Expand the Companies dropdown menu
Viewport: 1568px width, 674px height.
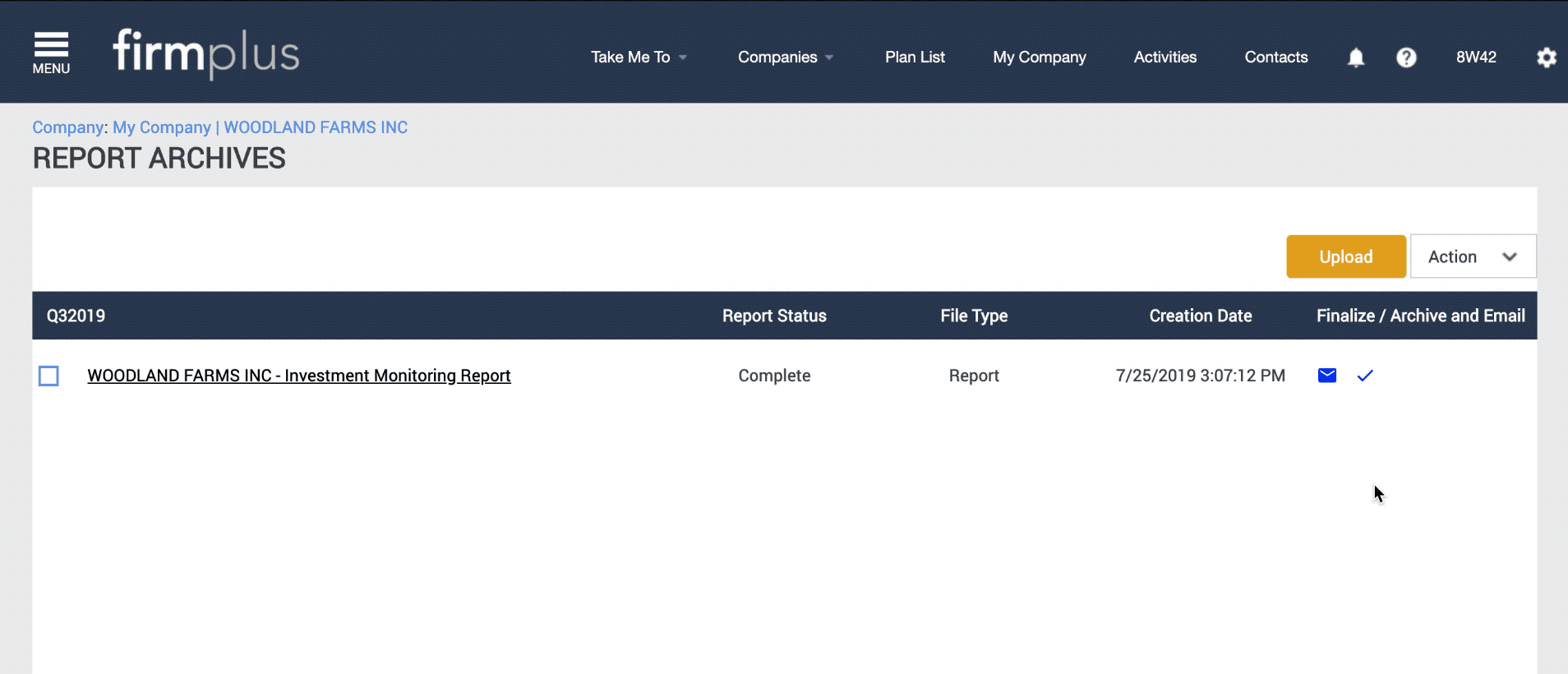786,58
